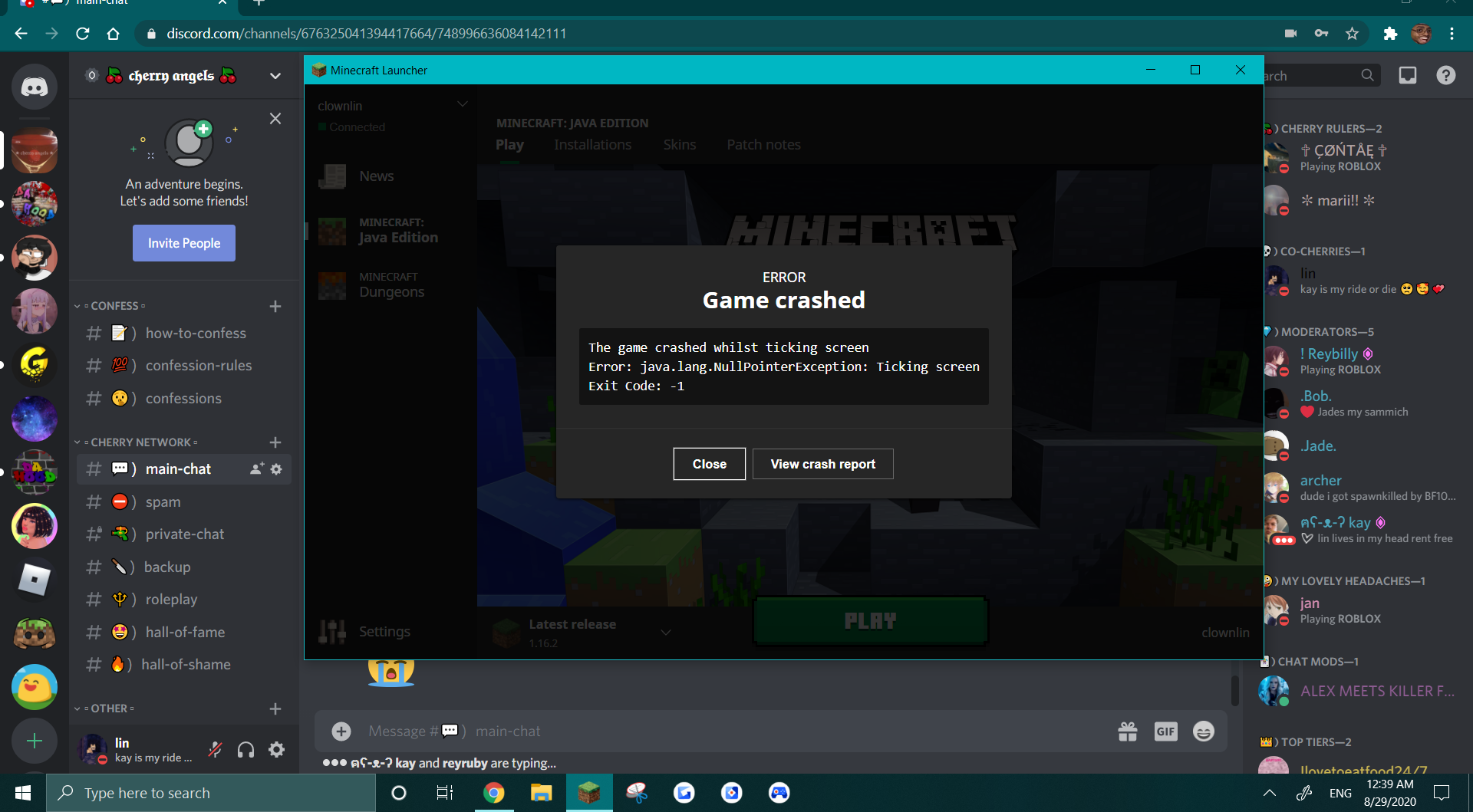Open Discord home direct messages
Viewport: 1473px width, 812px height.
pos(35,87)
